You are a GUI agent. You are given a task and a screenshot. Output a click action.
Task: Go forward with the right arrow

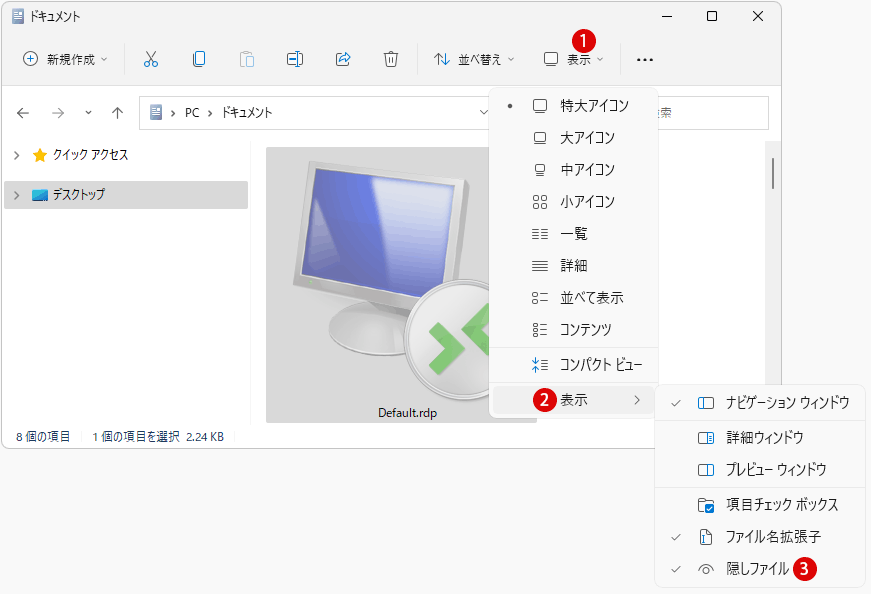pyautogui.click(x=58, y=113)
